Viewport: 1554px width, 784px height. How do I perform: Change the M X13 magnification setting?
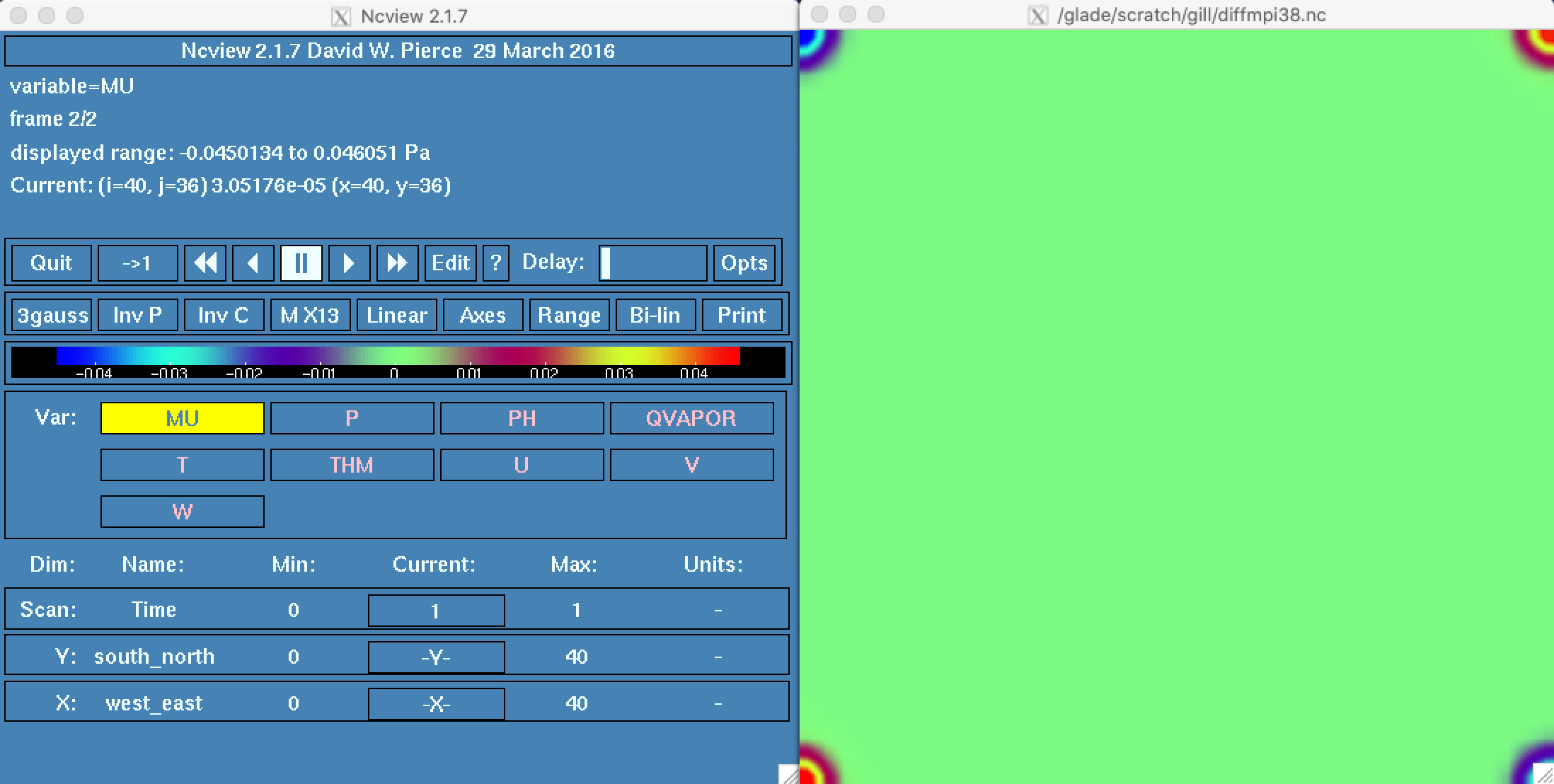[310, 315]
